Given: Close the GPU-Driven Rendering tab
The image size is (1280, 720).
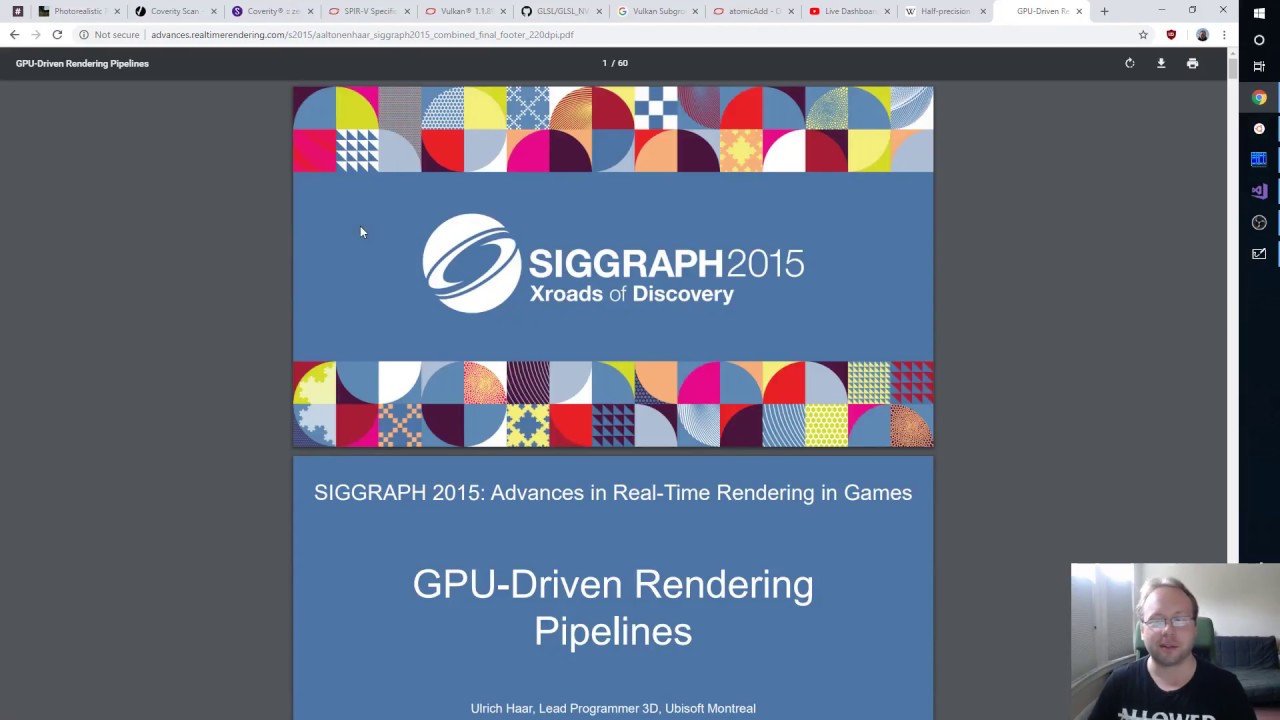Looking at the screenshot, I should 1079,11.
